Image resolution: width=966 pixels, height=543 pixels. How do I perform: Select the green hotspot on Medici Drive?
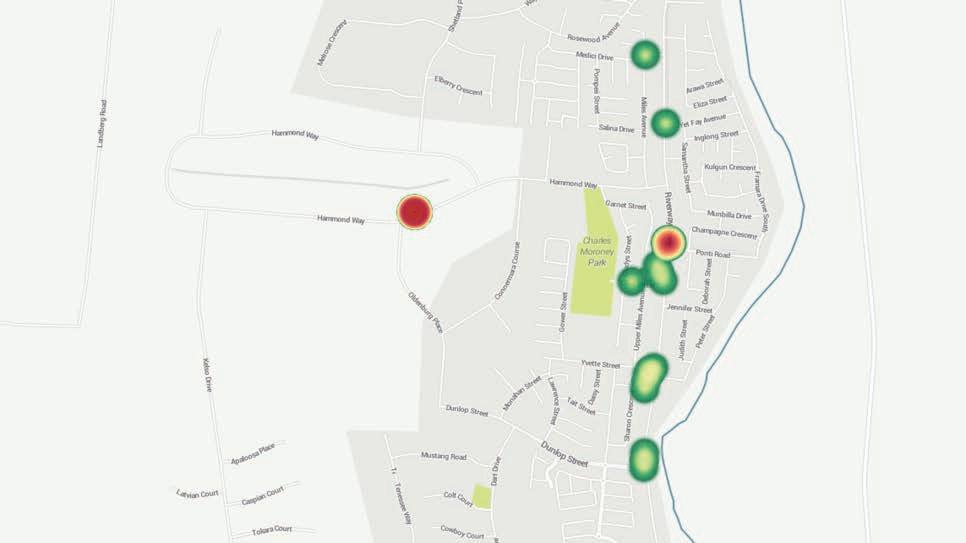[x=645, y=55]
